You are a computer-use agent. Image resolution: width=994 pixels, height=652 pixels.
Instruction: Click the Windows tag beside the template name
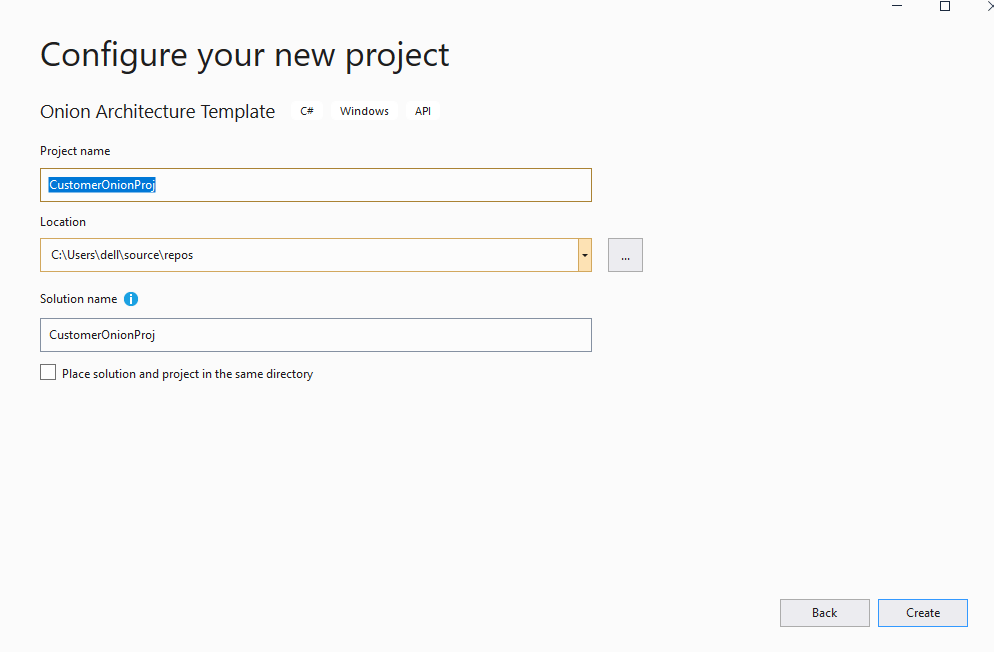coord(363,110)
